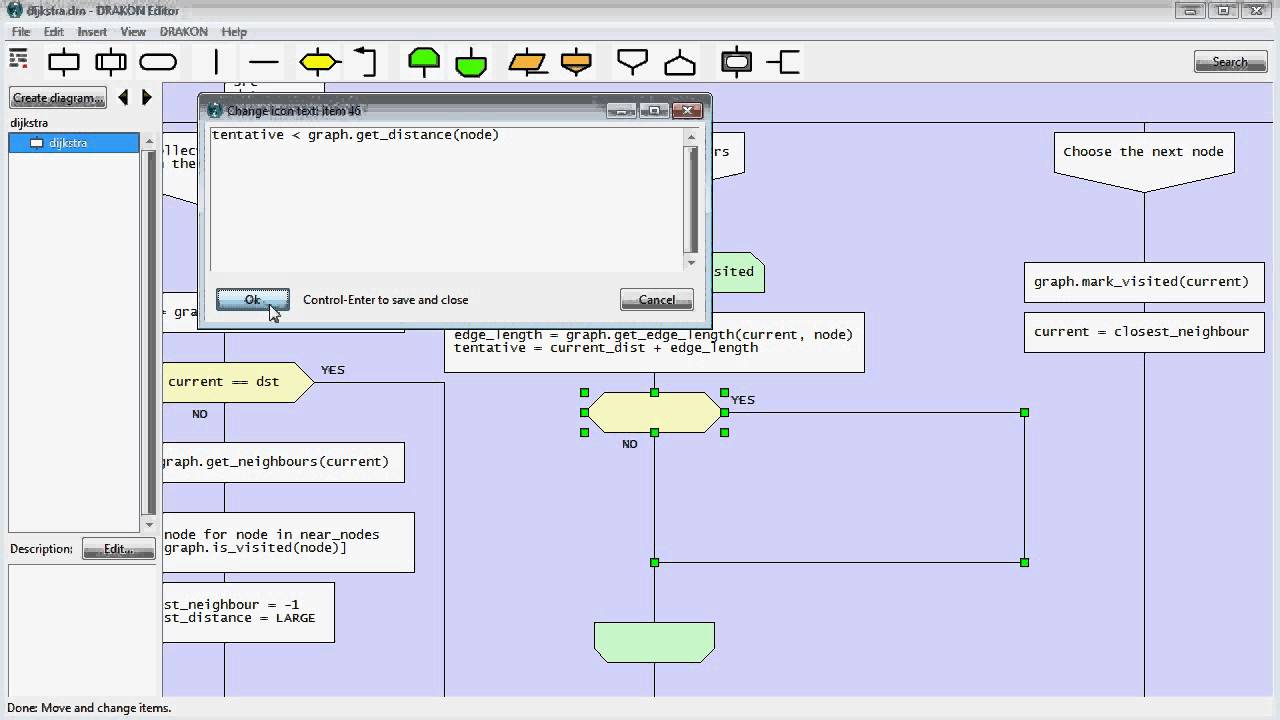Select the 'Choose the next node' branch icon

(1144, 160)
